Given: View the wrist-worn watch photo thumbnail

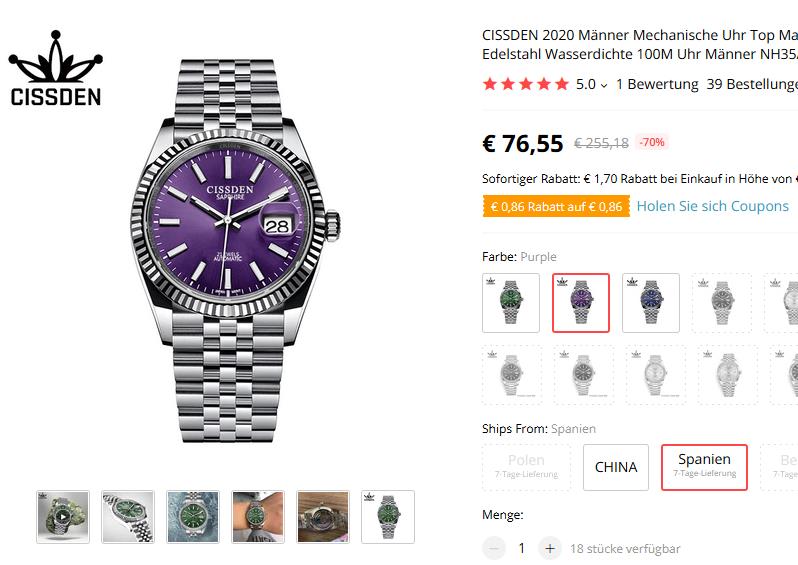Looking at the screenshot, I should (258, 517).
